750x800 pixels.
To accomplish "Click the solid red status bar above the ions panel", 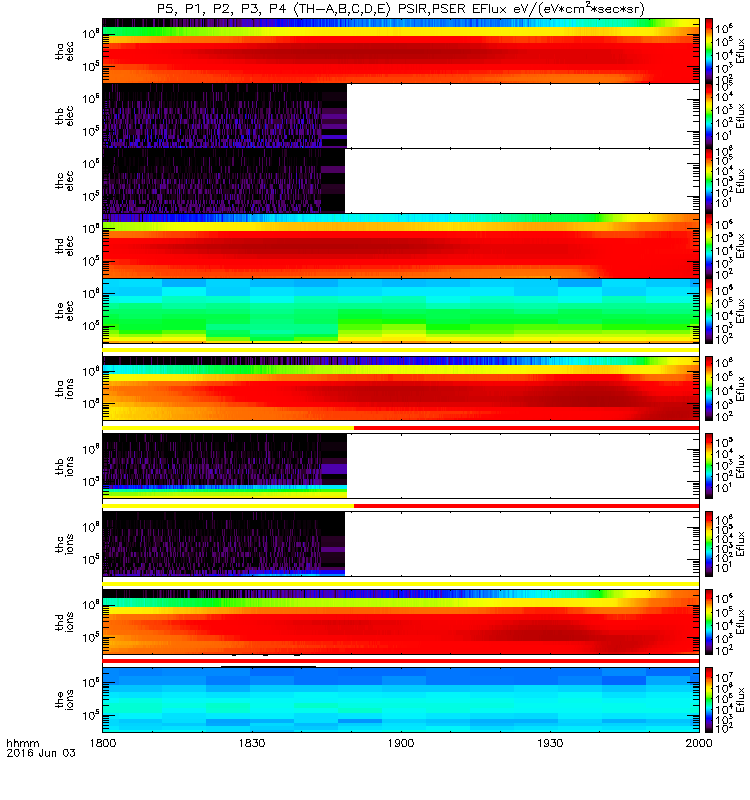I will 401,661.
